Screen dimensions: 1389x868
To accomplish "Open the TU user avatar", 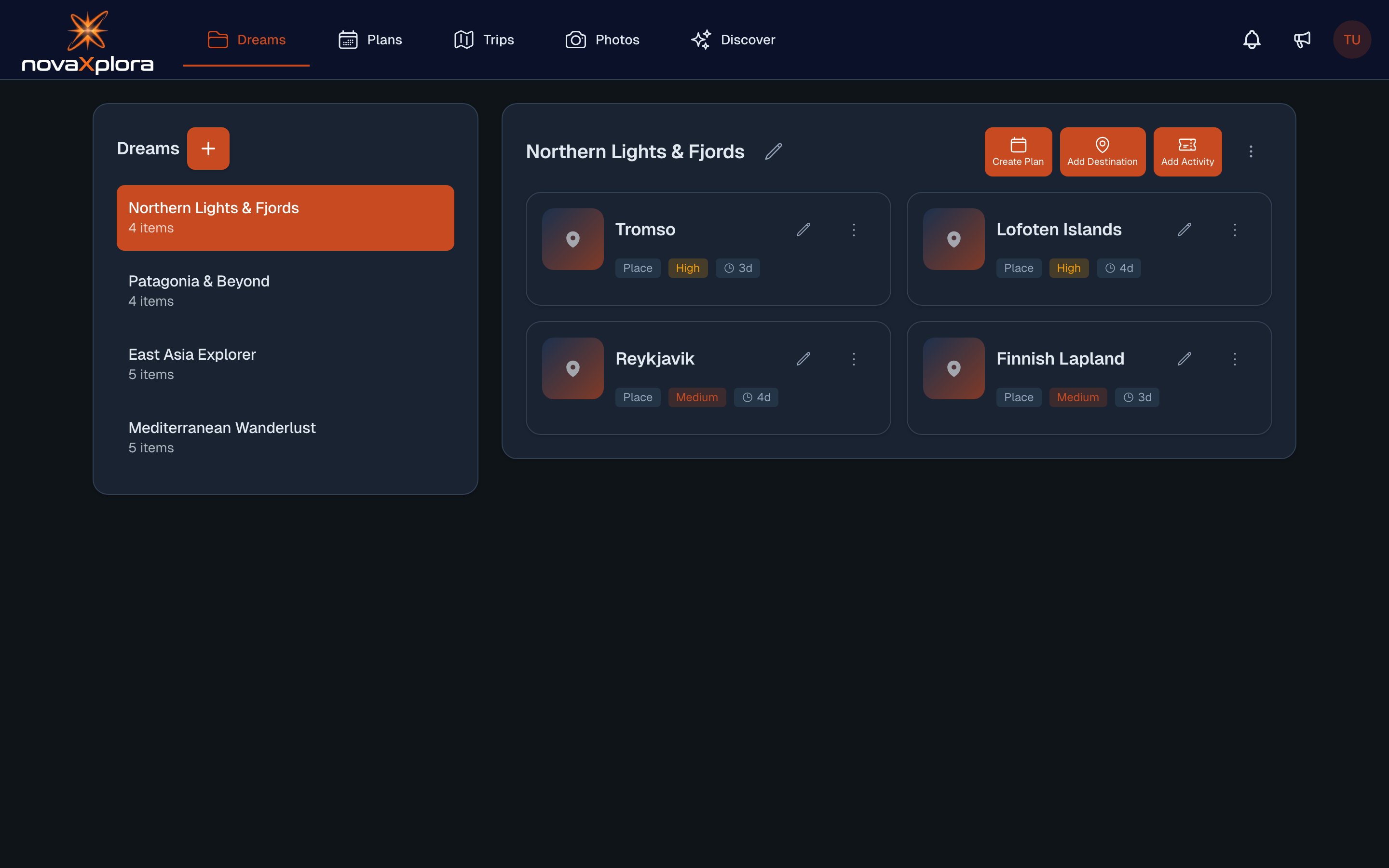I will [x=1351, y=40].
